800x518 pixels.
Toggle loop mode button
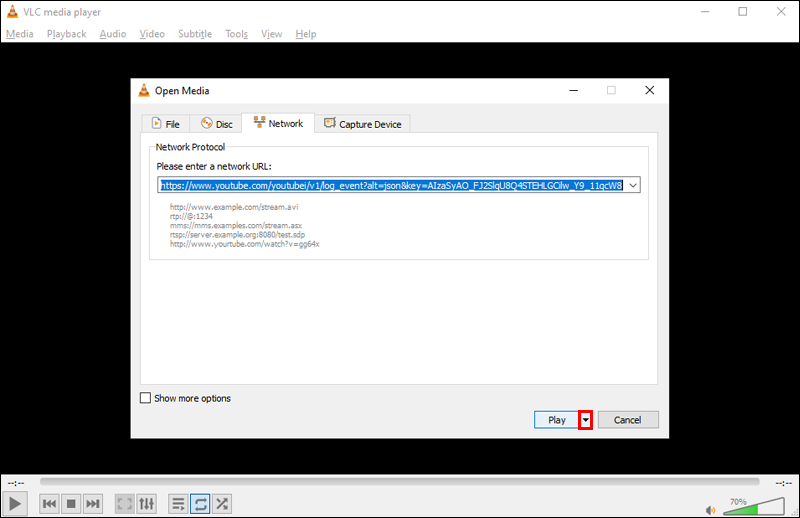pos(200,504)
